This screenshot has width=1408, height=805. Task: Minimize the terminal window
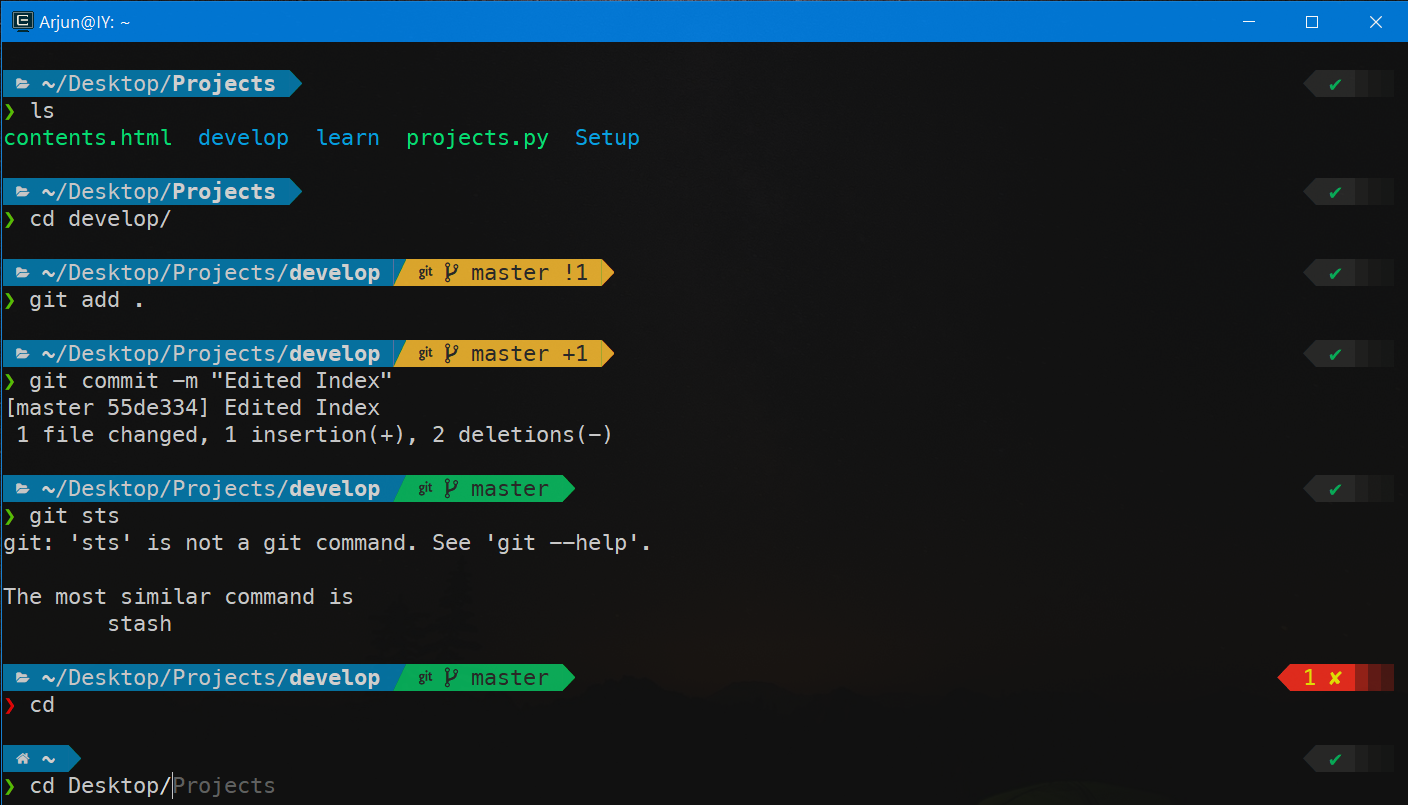(1248, 21)
